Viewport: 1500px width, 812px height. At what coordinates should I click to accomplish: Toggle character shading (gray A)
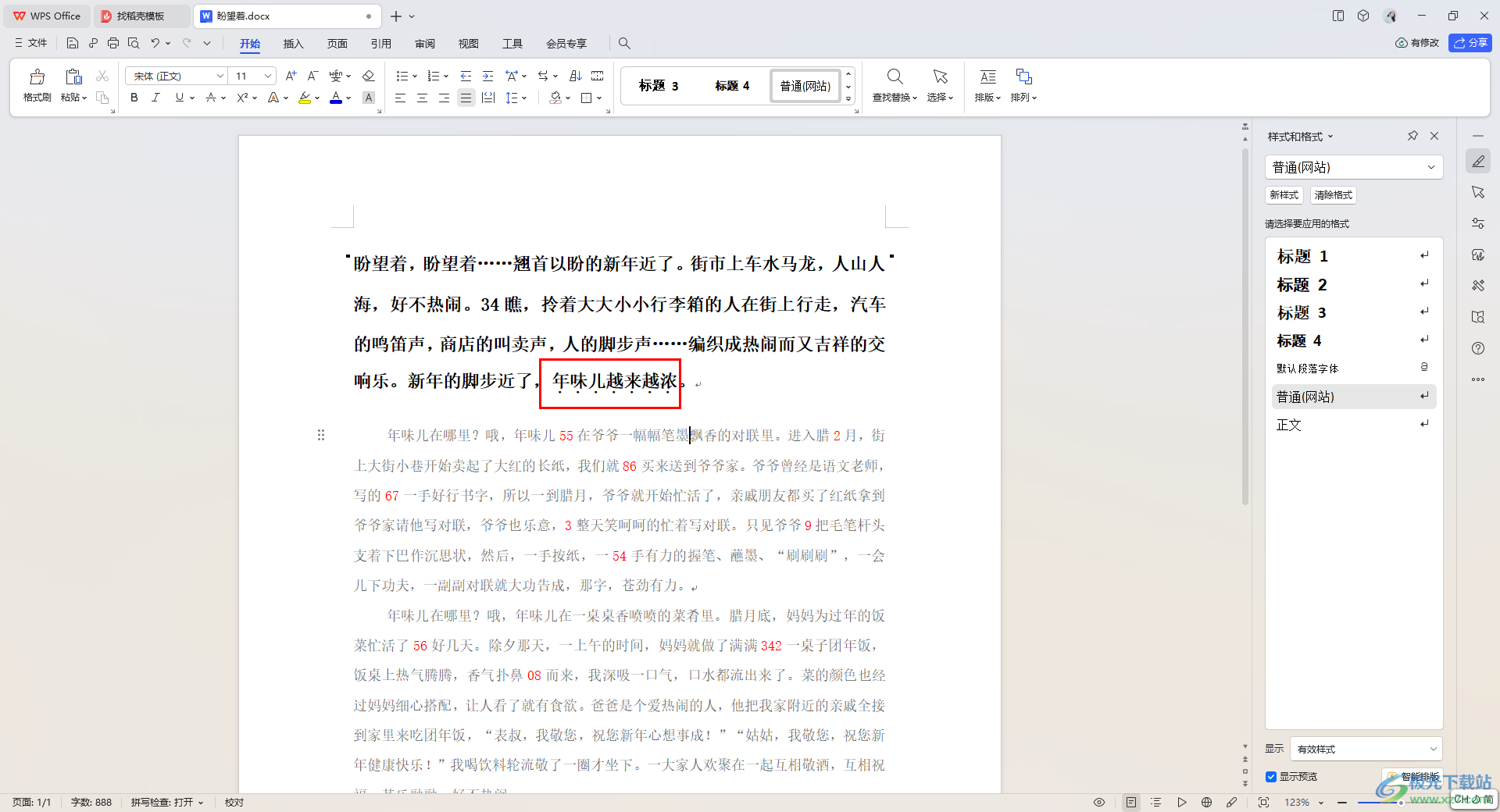tap(369, 98)
